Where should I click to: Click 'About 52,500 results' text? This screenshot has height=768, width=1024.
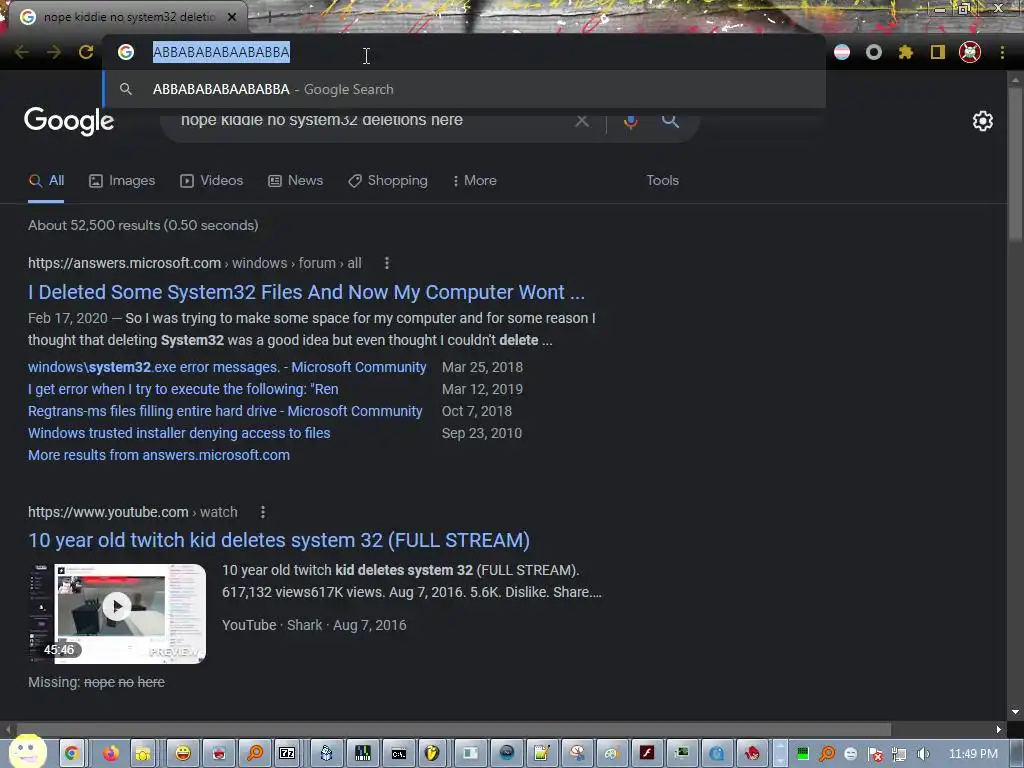tap(143, 225)
